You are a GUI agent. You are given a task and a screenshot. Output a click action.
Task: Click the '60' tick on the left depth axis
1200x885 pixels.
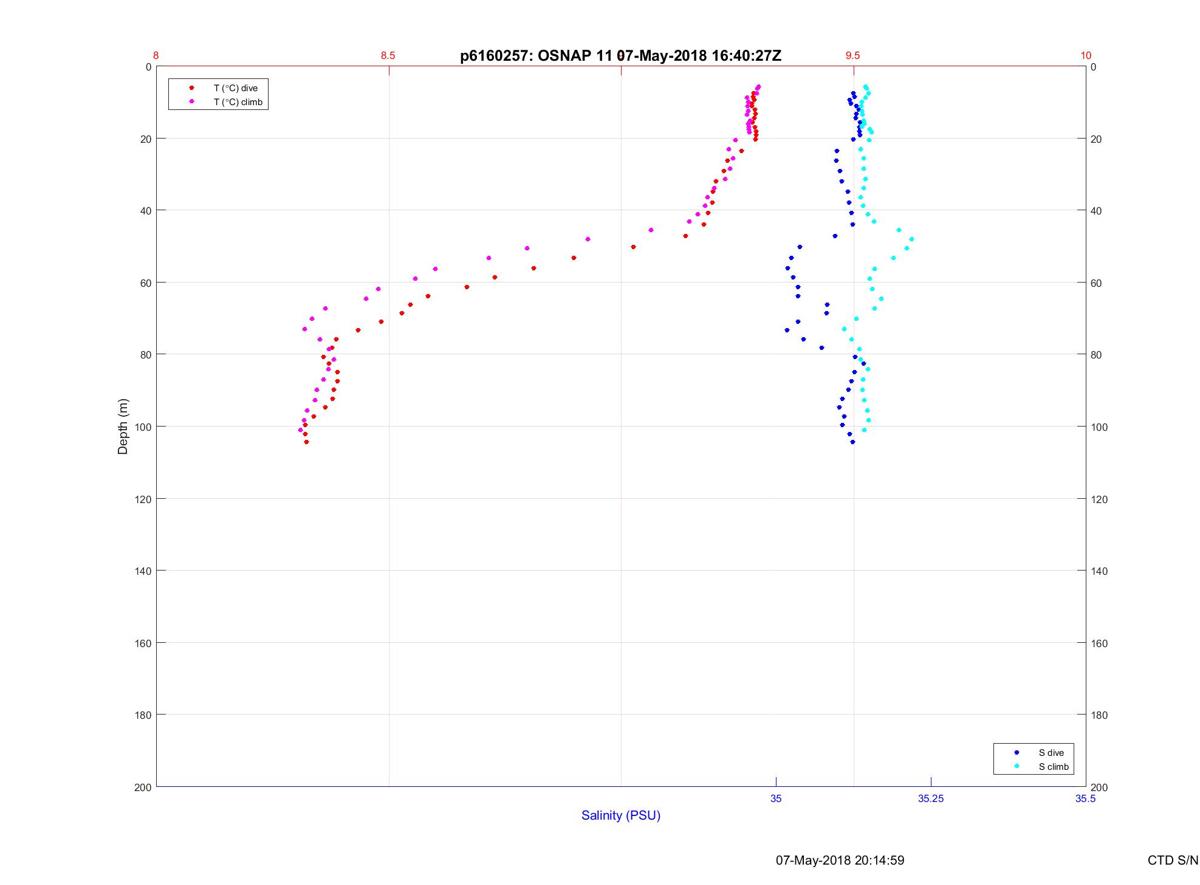tap(145, 283)
